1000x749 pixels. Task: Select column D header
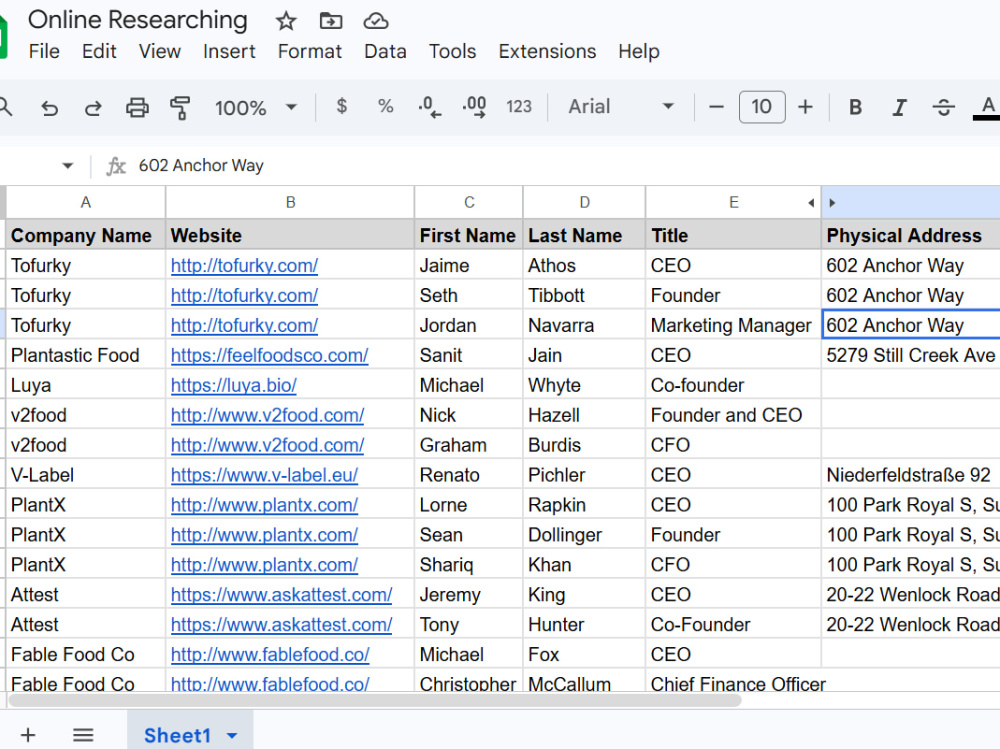pos(584,202)
